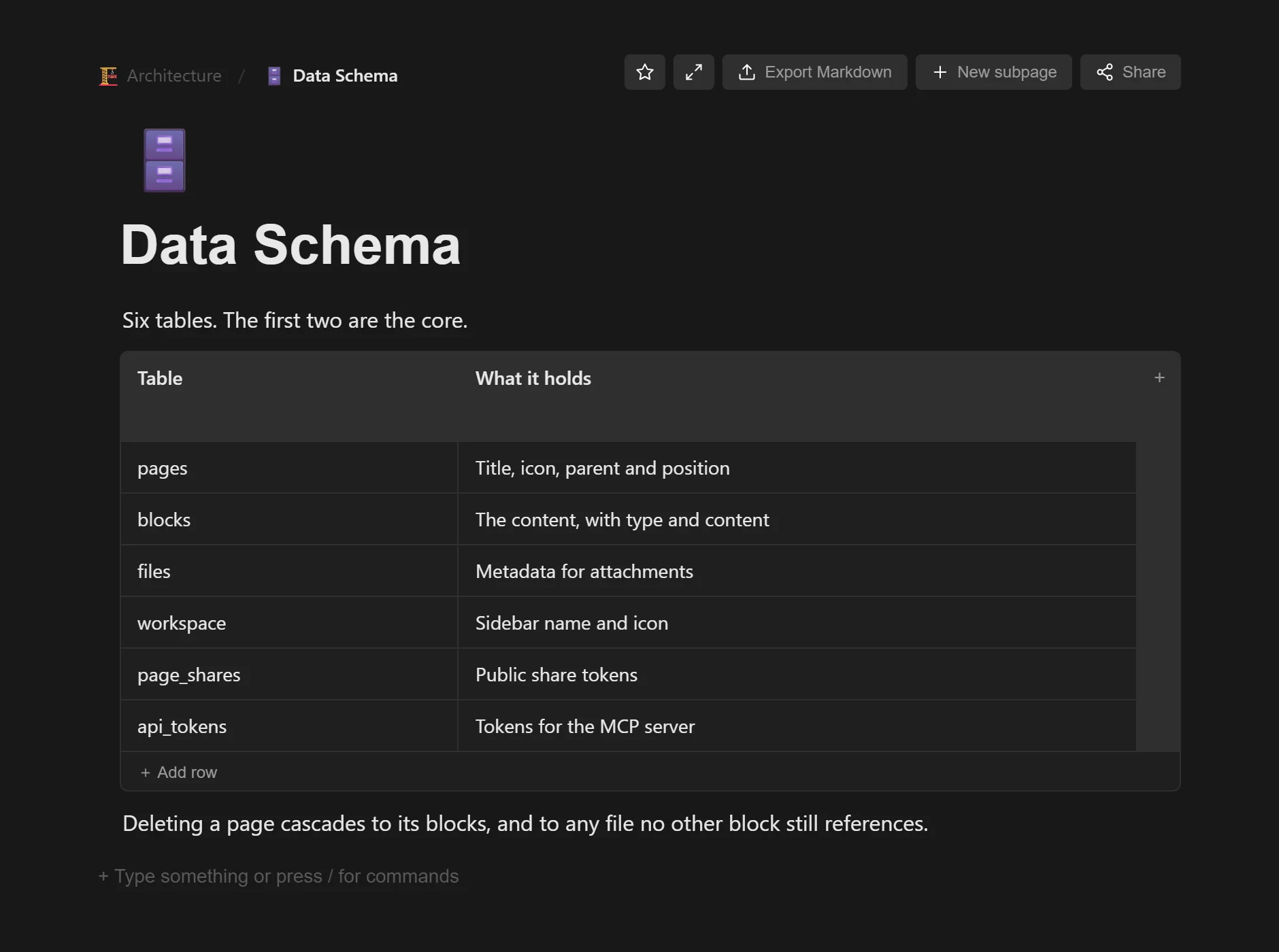Export the page as Markdown
Image resolution: width=1279 pixels, height=952 pixels.
click(814, 72)
